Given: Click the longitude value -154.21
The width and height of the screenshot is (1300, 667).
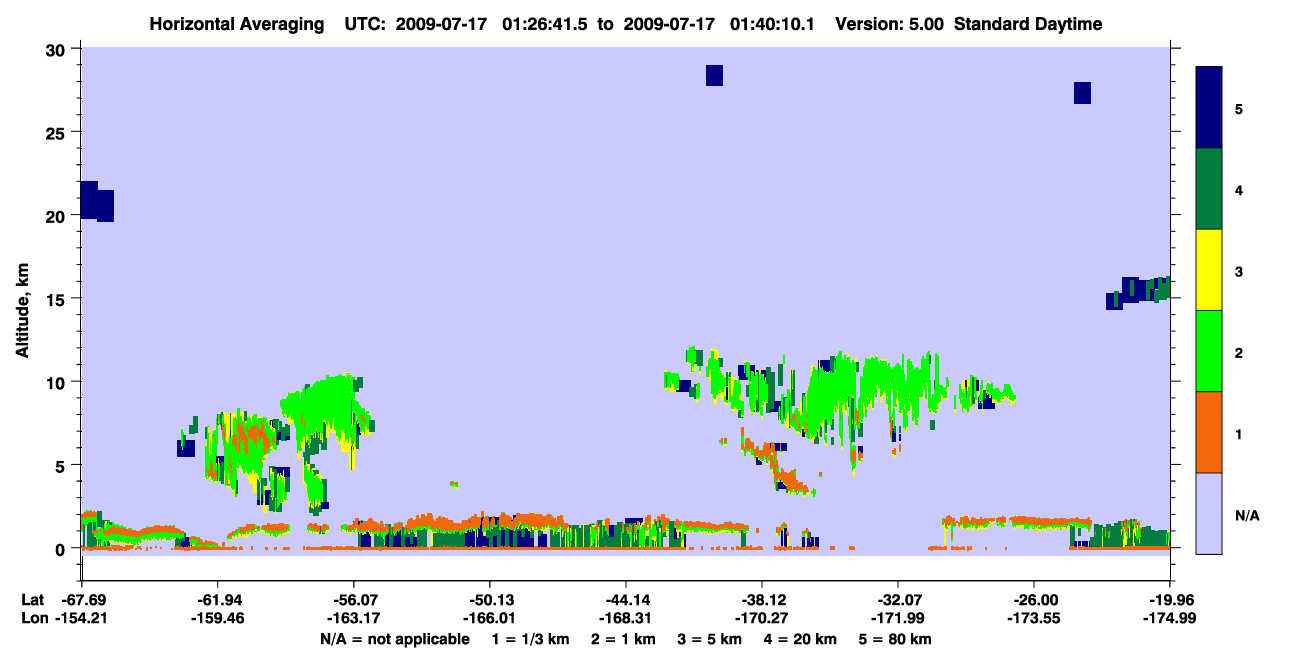Looking at the screenshot, I should pos(82,619).
